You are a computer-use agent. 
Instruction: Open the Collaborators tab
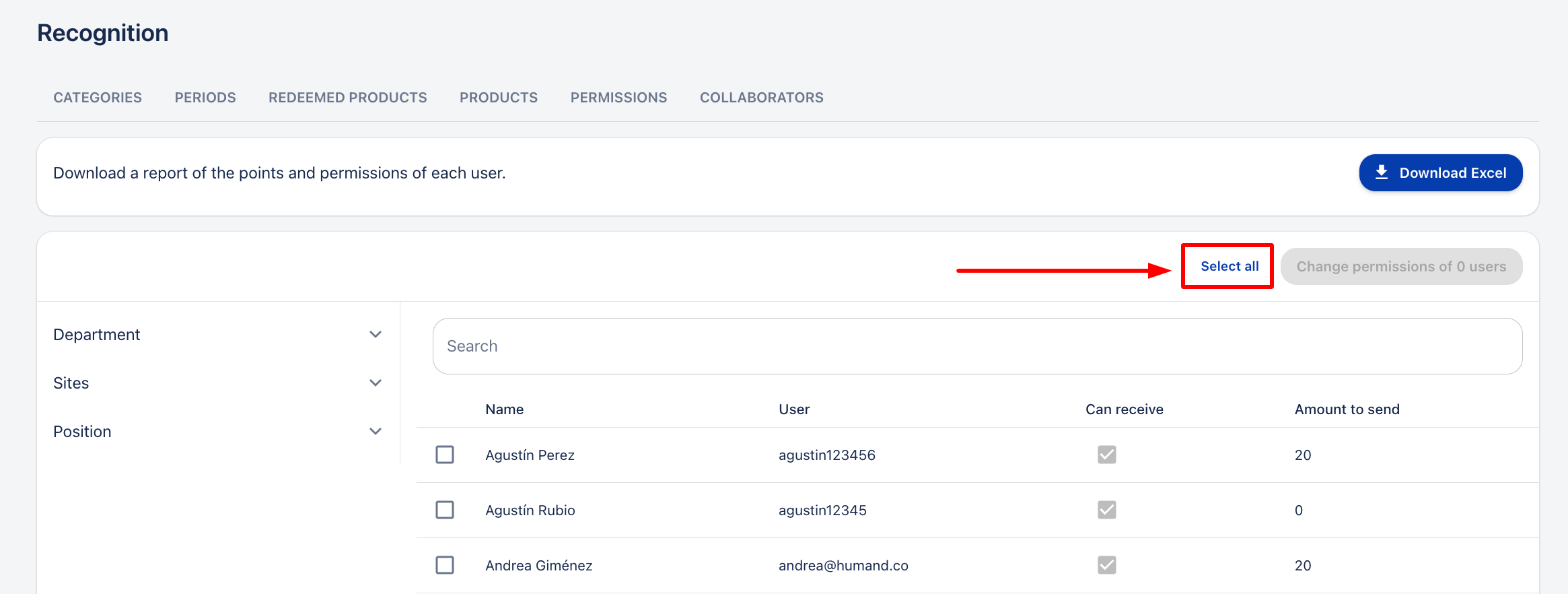[761, 98]
